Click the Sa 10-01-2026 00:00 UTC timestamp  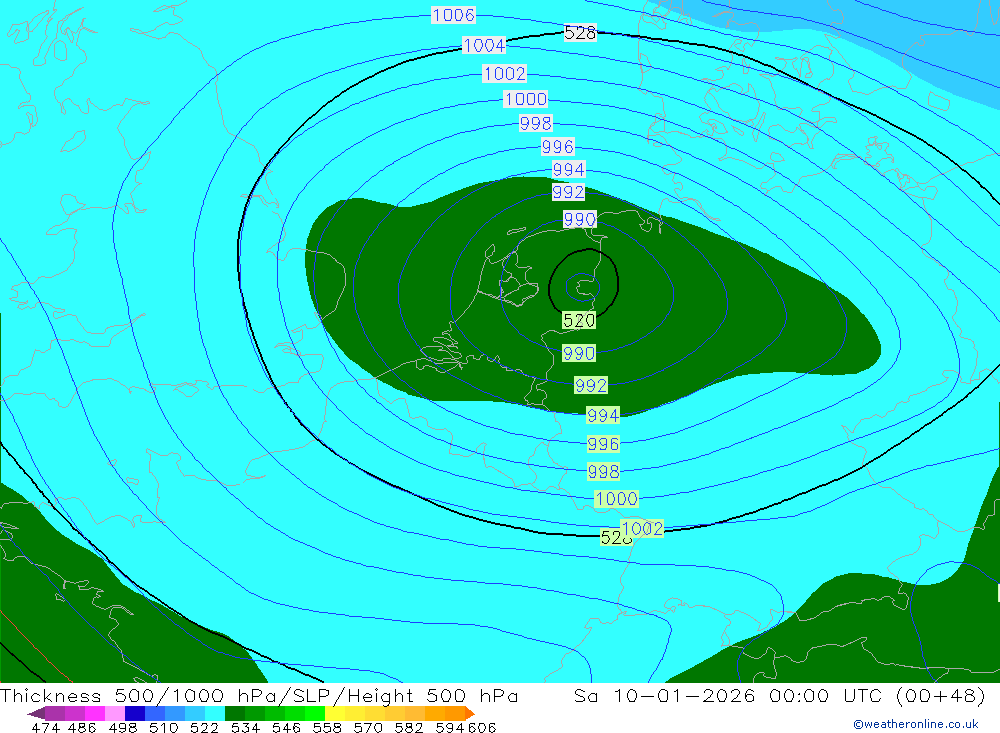[779, 695]
